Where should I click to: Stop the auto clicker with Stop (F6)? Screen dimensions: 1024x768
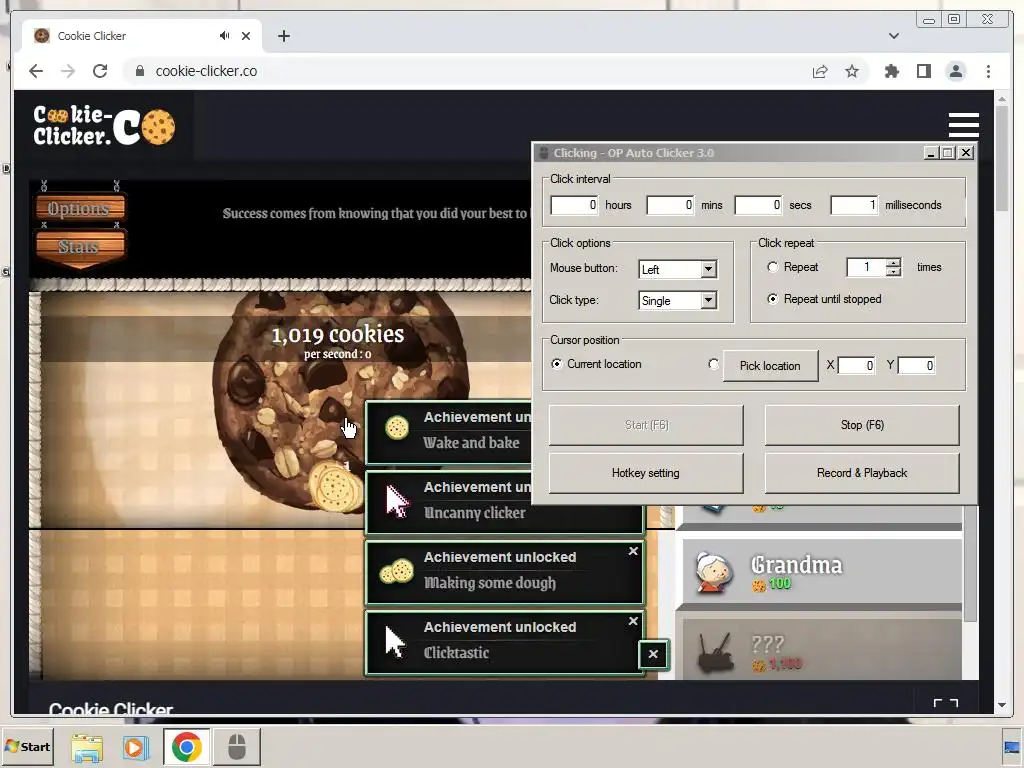(862, 425)
